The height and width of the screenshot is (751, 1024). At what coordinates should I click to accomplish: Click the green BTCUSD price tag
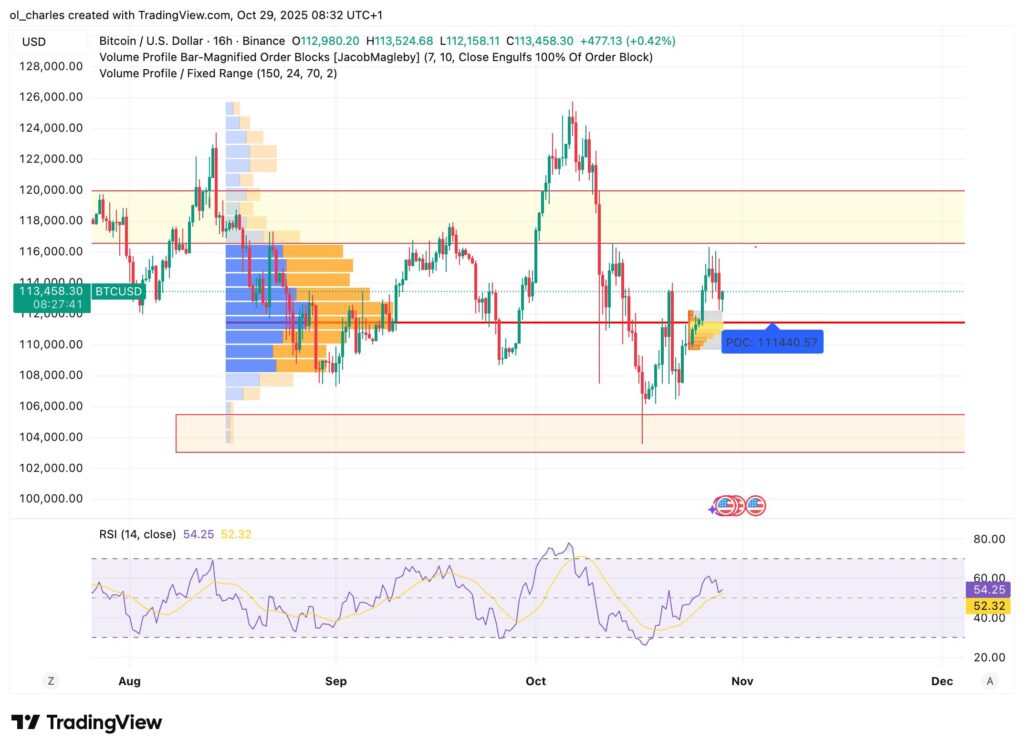pos(118,289)
